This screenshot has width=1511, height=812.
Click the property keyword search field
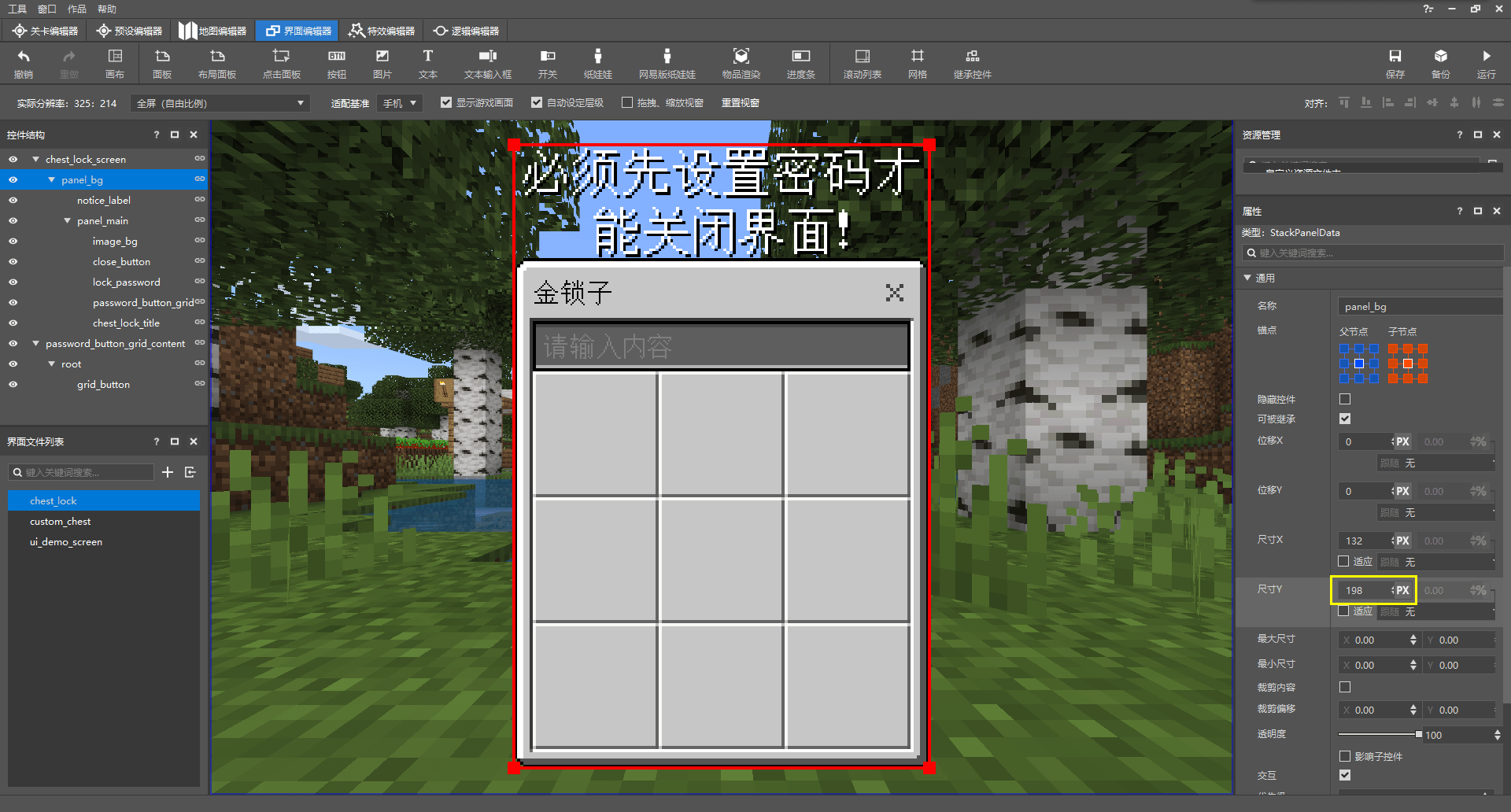click(x=1373, y=253)
